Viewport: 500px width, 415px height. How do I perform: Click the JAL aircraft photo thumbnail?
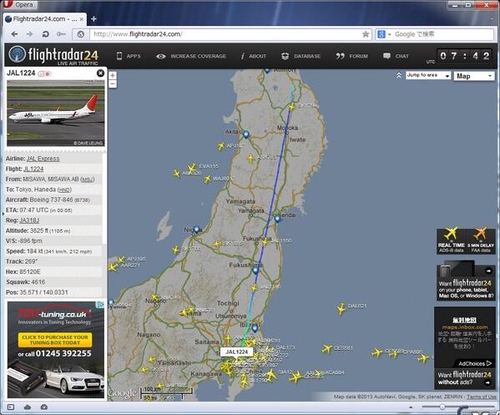point(56,113)
